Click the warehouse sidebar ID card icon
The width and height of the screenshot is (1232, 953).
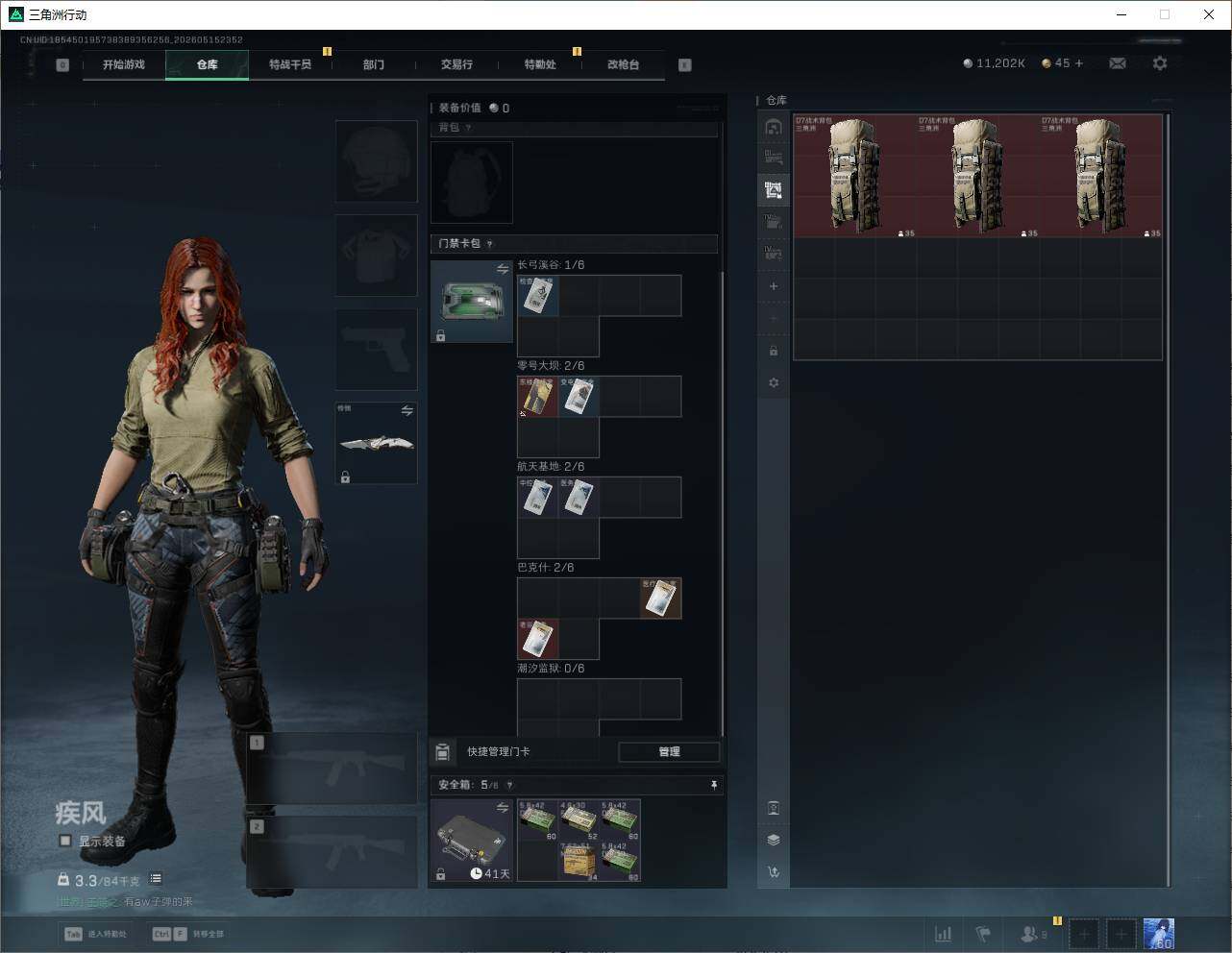774,808
